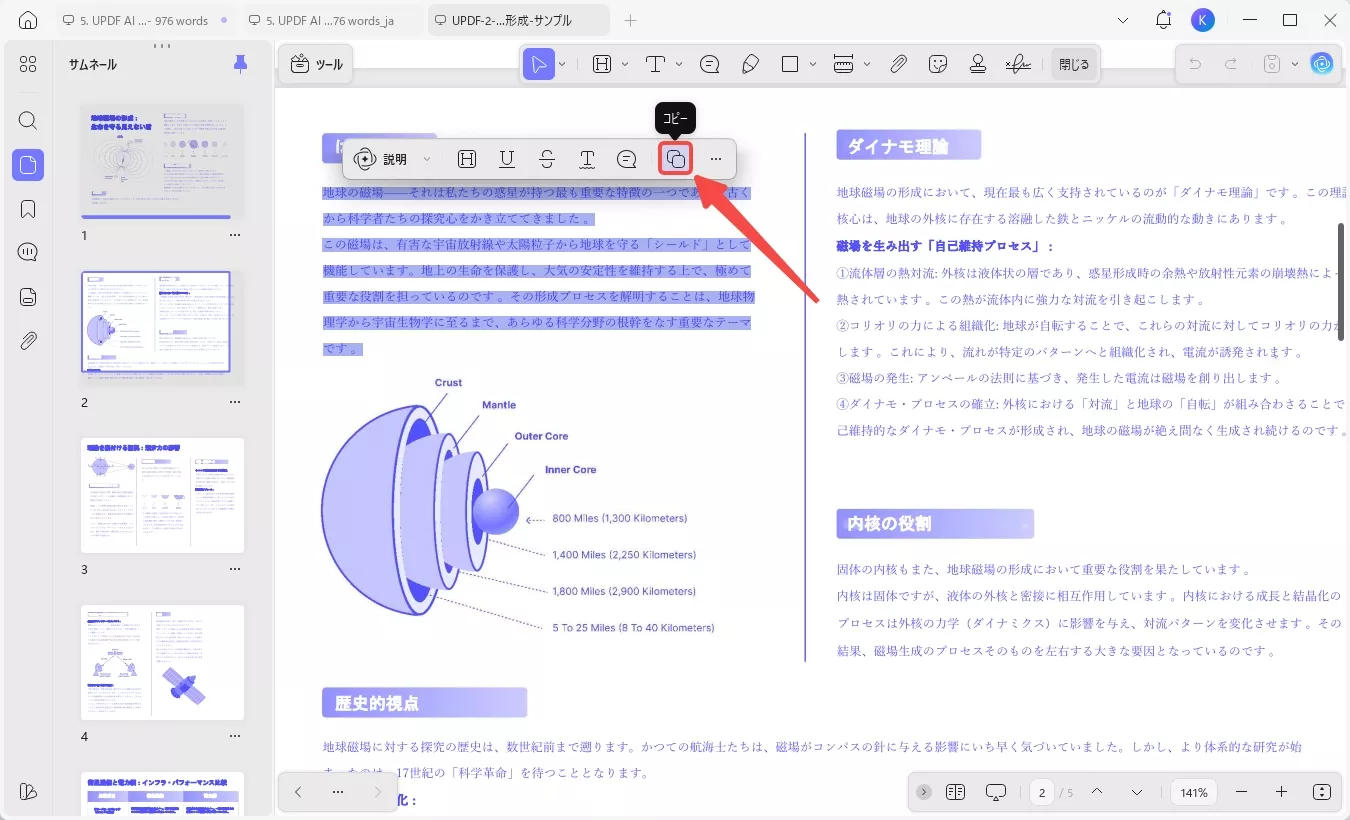Open the attachments panel in the left sidebar
This screenshot has height=820, width=1350.
27,340
